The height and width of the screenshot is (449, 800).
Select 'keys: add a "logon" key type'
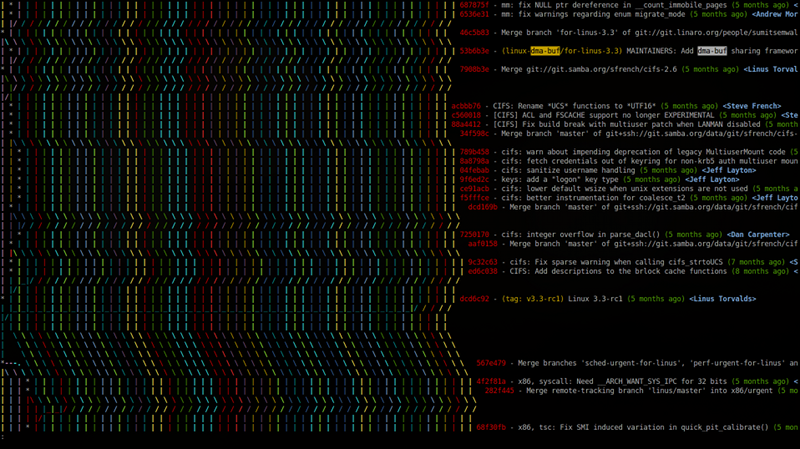coord(560,180)
